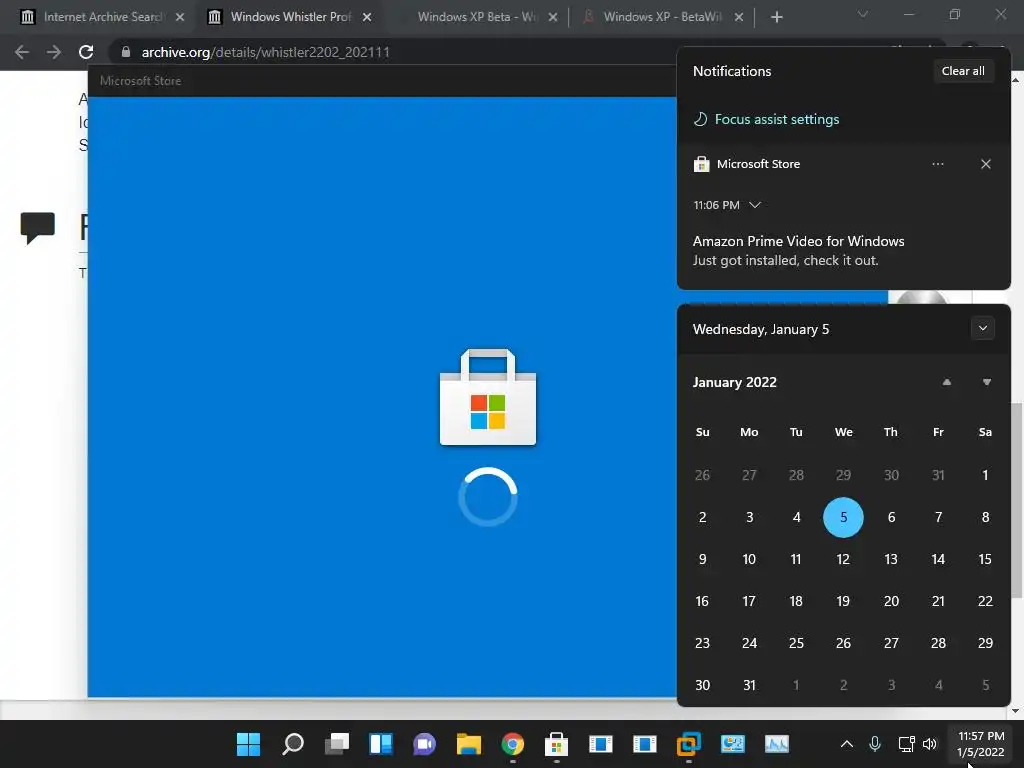Launch the Chat taskbar icon
The width and height of the screenshot is (1024, 768).
pyautogui.click(x=424, y=743)
